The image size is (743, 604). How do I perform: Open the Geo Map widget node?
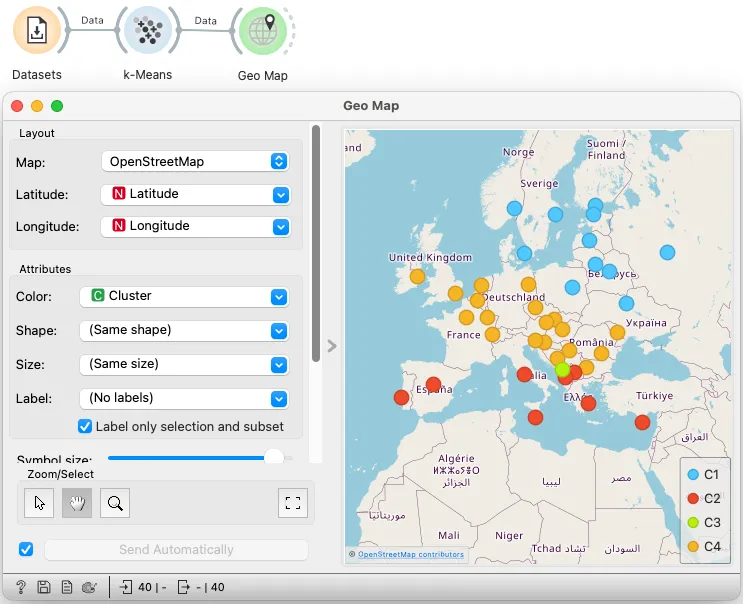point(263,31)
